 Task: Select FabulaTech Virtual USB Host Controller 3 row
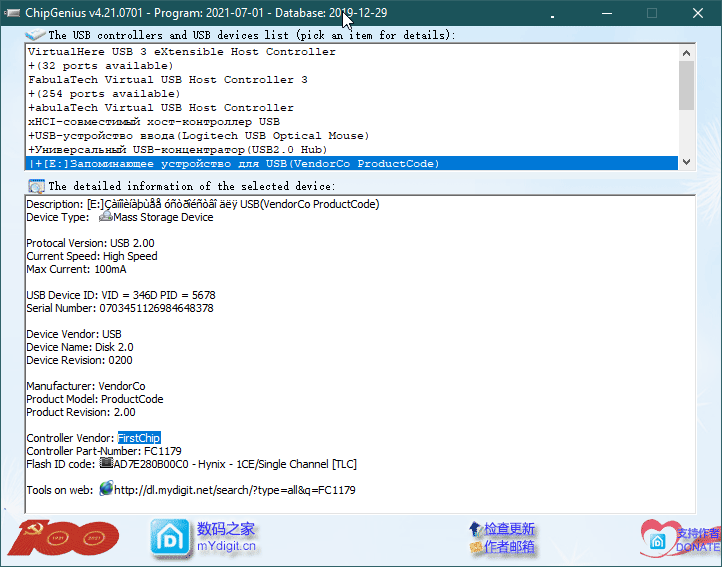point(352,80)
